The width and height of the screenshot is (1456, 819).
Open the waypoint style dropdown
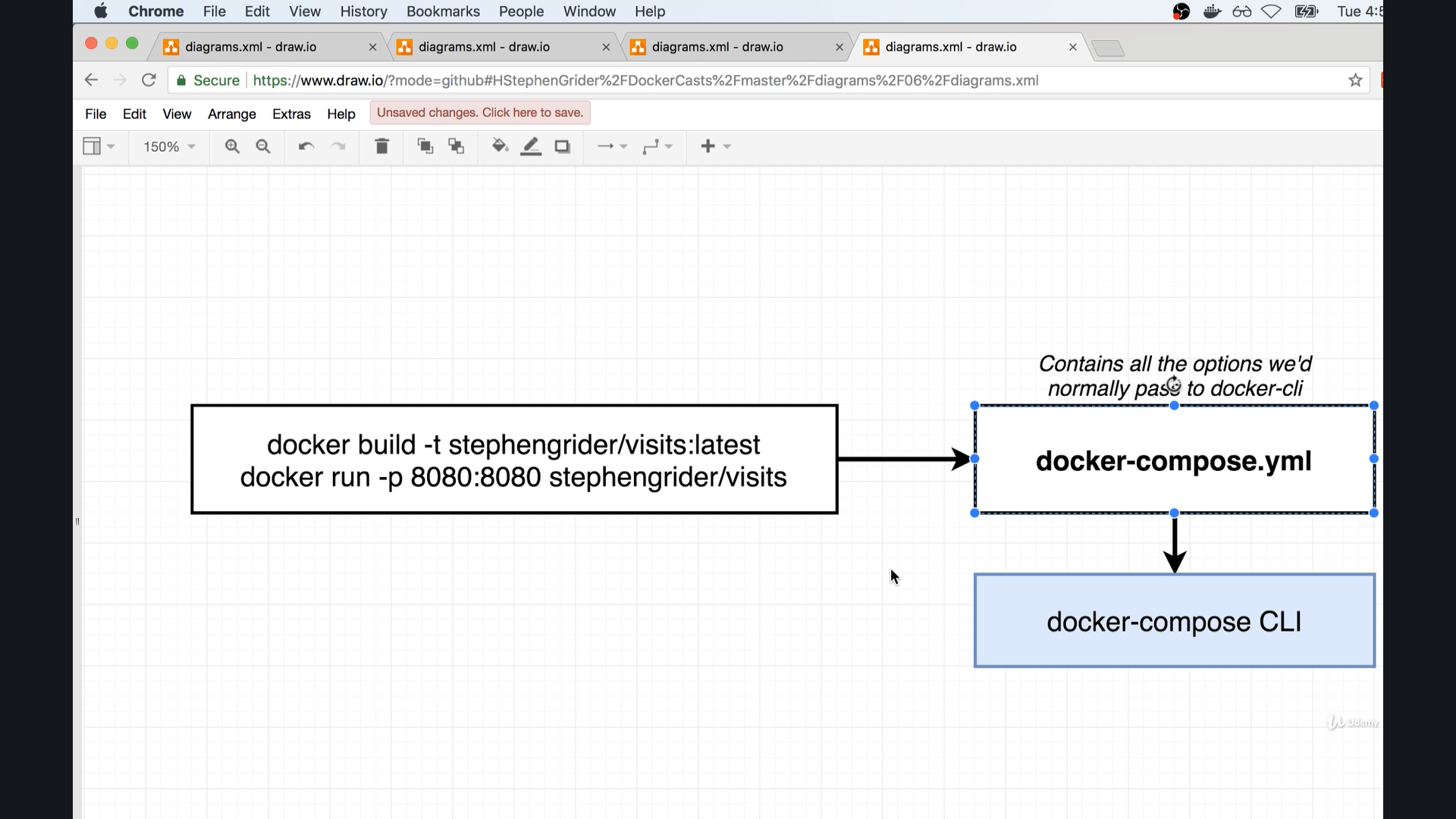pyautogui.click(x=658, y=146)
